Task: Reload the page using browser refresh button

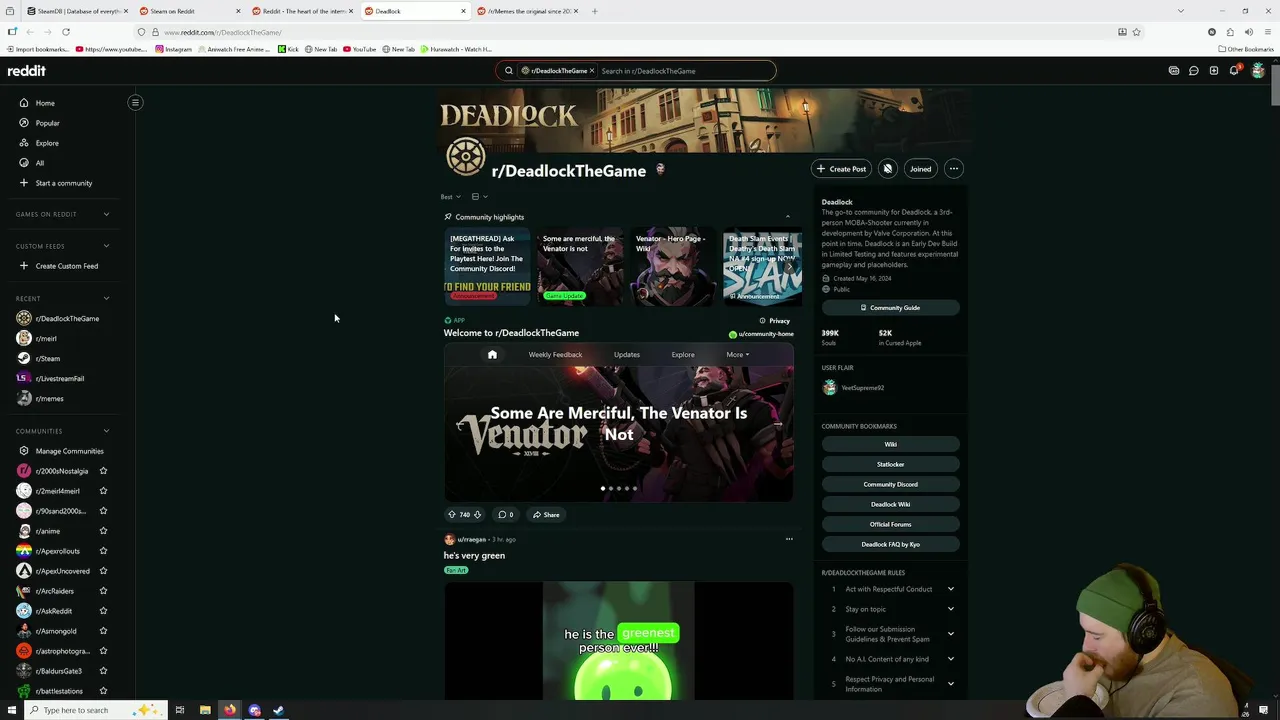Action: 66,32
